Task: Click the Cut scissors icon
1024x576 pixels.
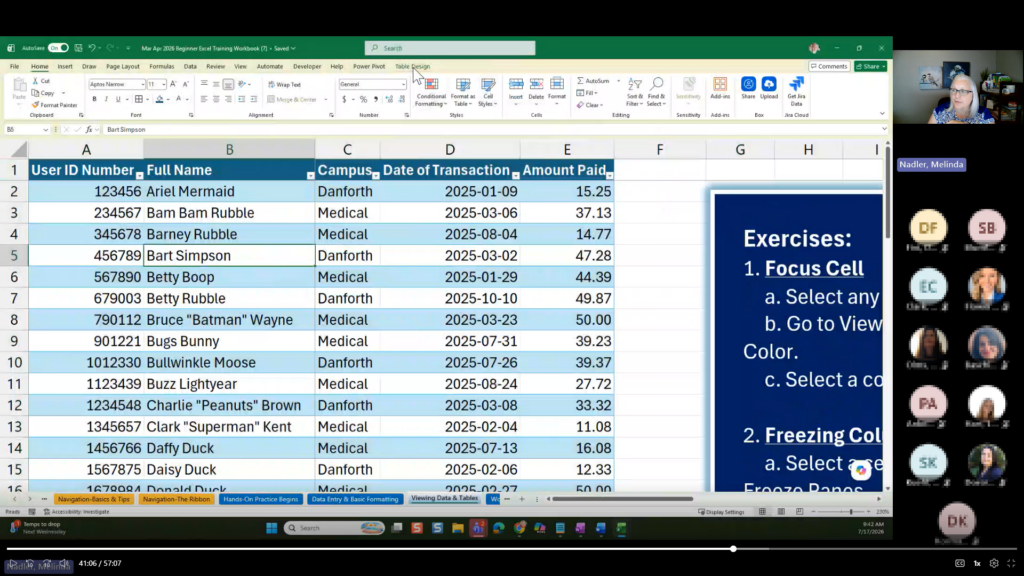Action: click(x=35, y=81)
